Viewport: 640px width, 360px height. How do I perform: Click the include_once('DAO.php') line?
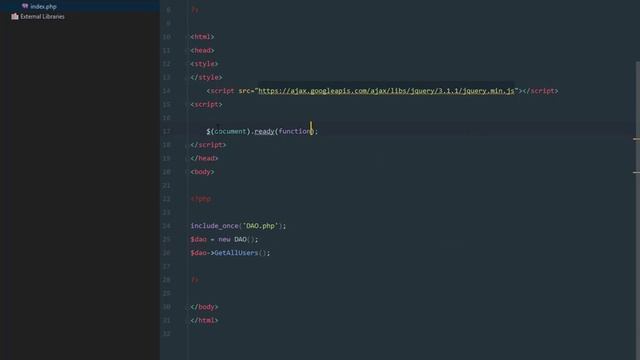tap(238, 226)
